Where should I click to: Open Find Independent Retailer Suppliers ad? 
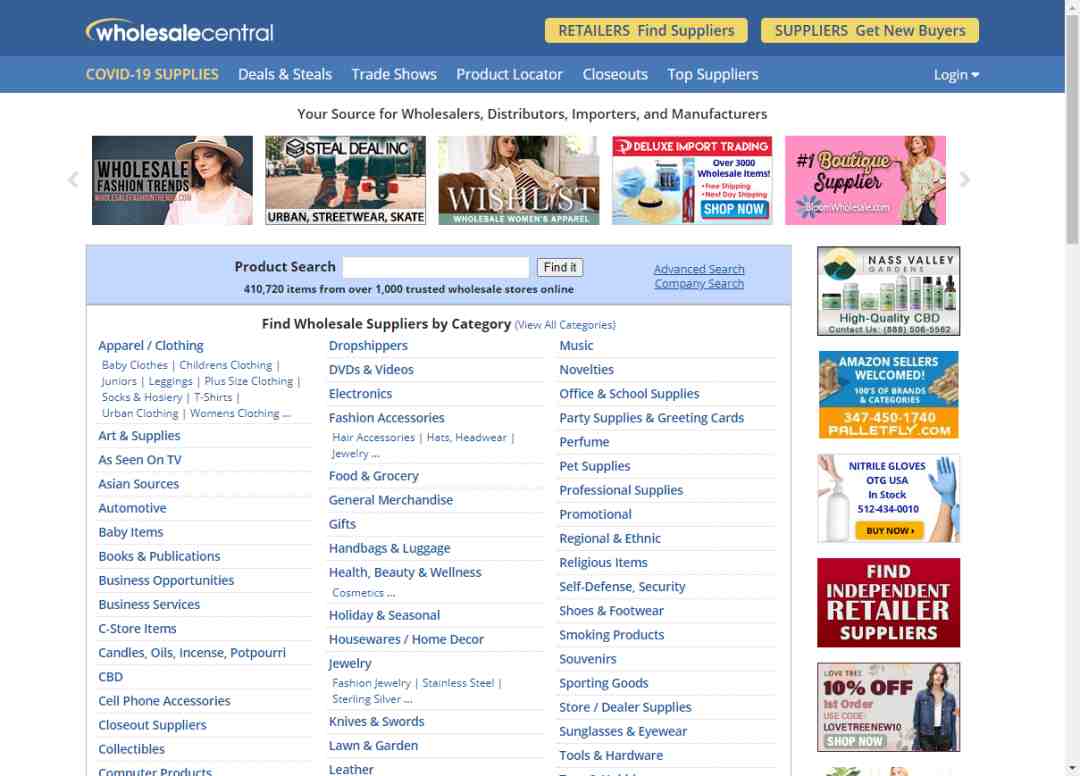point(889,602)
